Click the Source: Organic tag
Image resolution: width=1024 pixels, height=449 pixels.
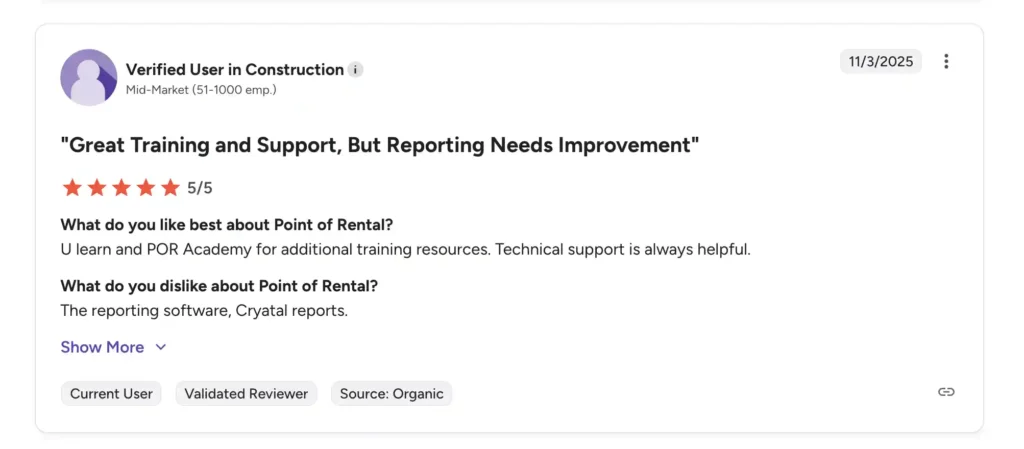click(391, 394)
